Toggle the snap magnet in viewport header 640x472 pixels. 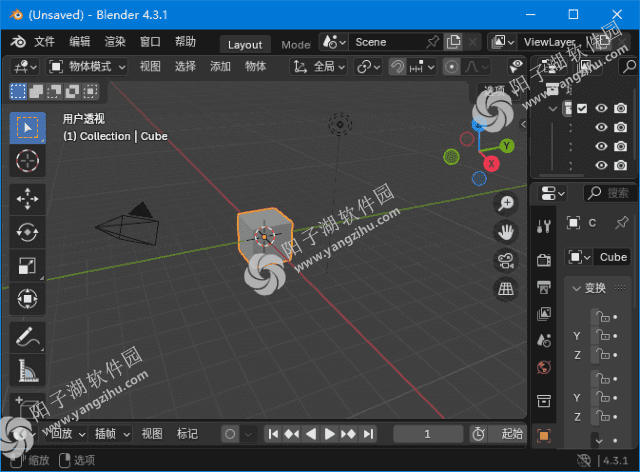pyautogui.click(x=397, y=67)
